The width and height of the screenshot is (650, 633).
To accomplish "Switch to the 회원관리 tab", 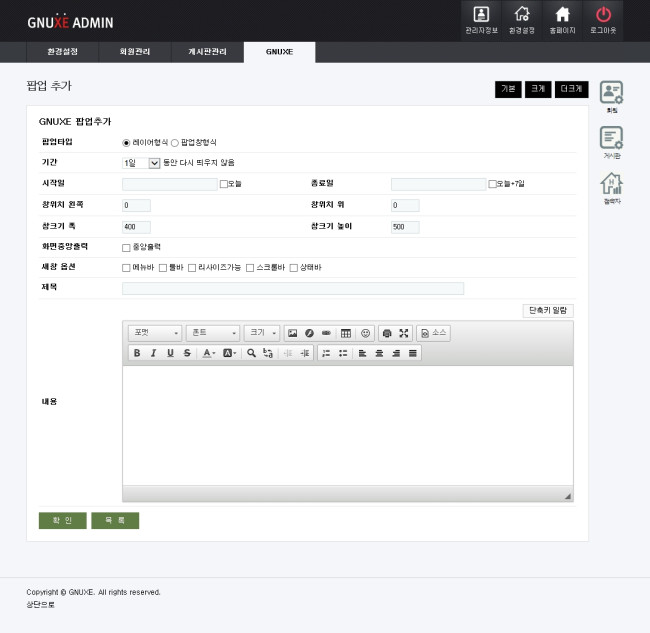I will point(138,51).
